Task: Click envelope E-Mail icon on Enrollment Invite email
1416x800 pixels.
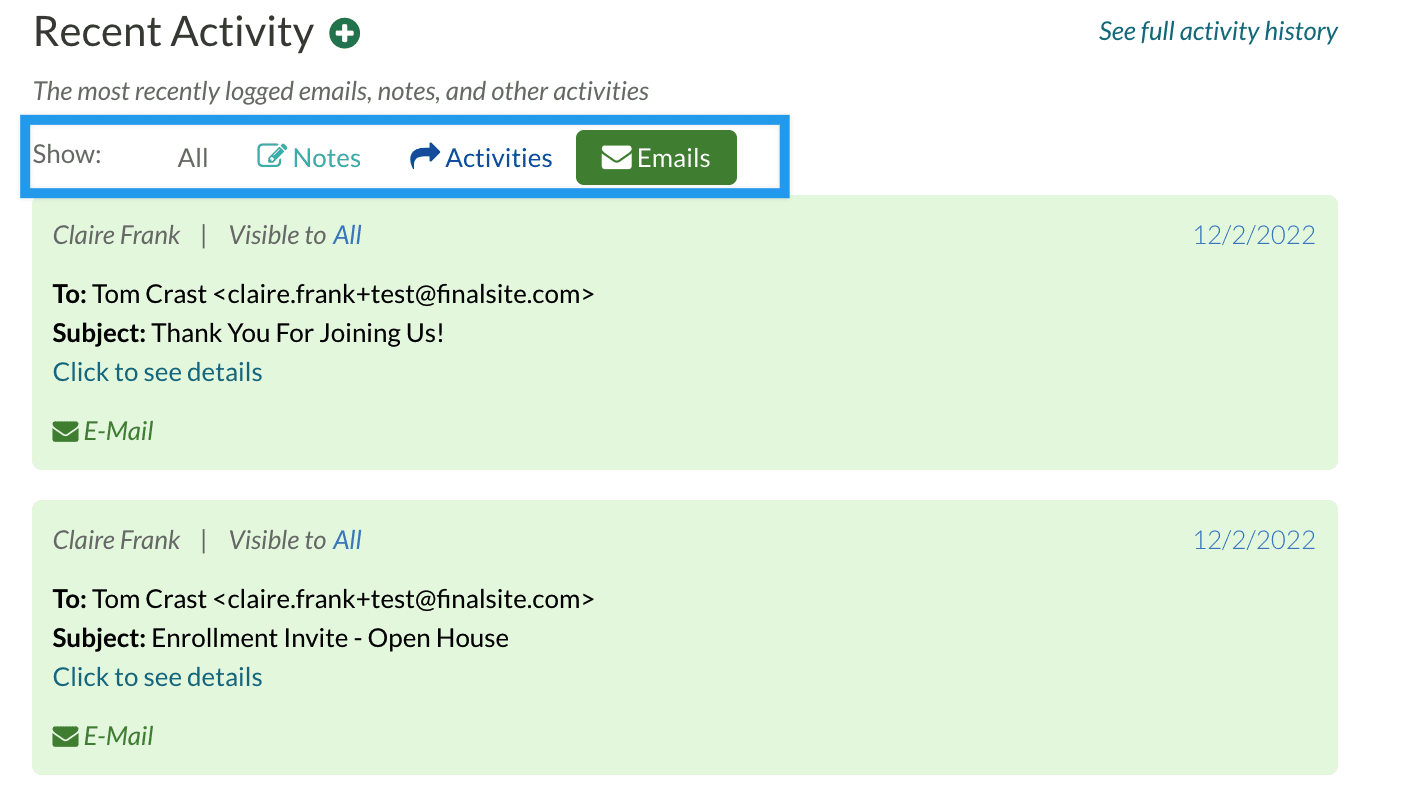Action: [66, 737]
